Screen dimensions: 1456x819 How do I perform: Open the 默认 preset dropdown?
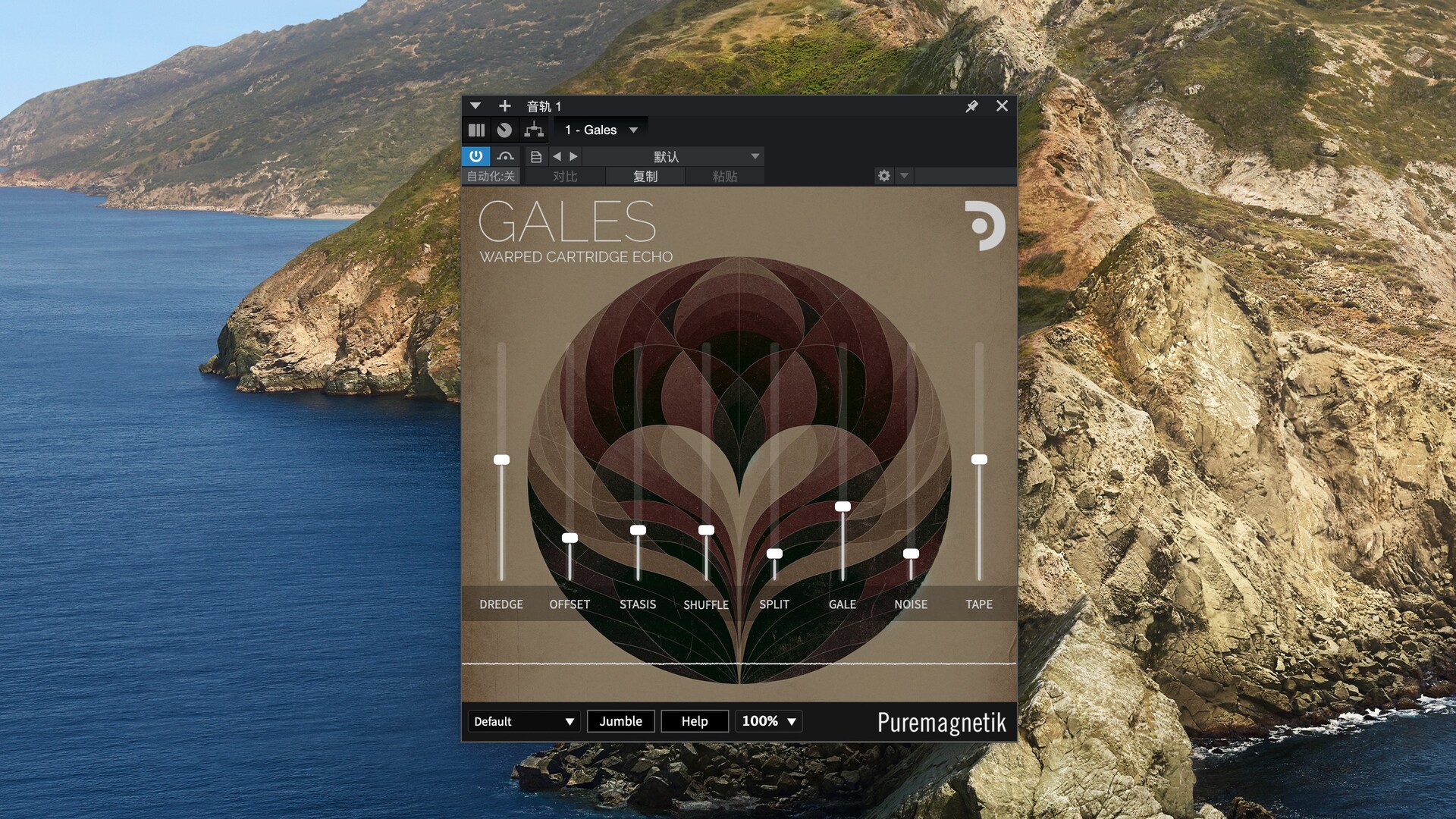673,157
